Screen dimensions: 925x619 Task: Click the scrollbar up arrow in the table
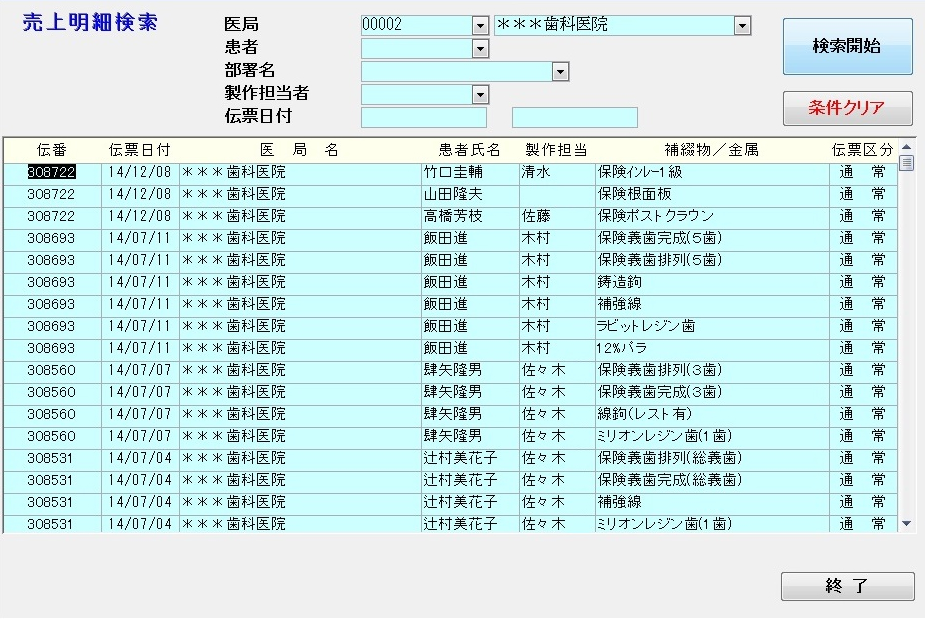click(906, 147)
